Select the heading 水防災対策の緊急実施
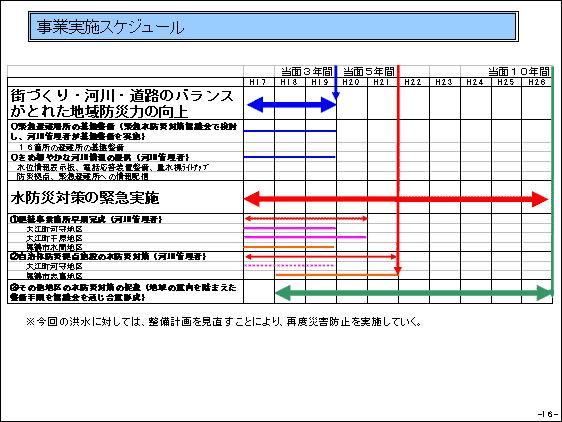Viewport: 562px width, 422px height. pyautogui.click(x=85, y=198)
